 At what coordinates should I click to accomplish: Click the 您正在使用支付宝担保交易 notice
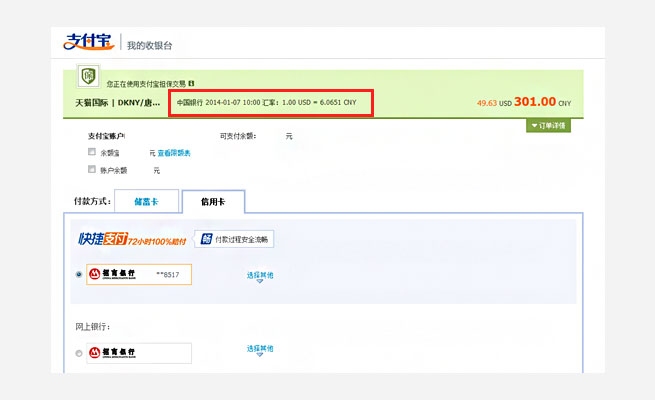coord(146,84)
